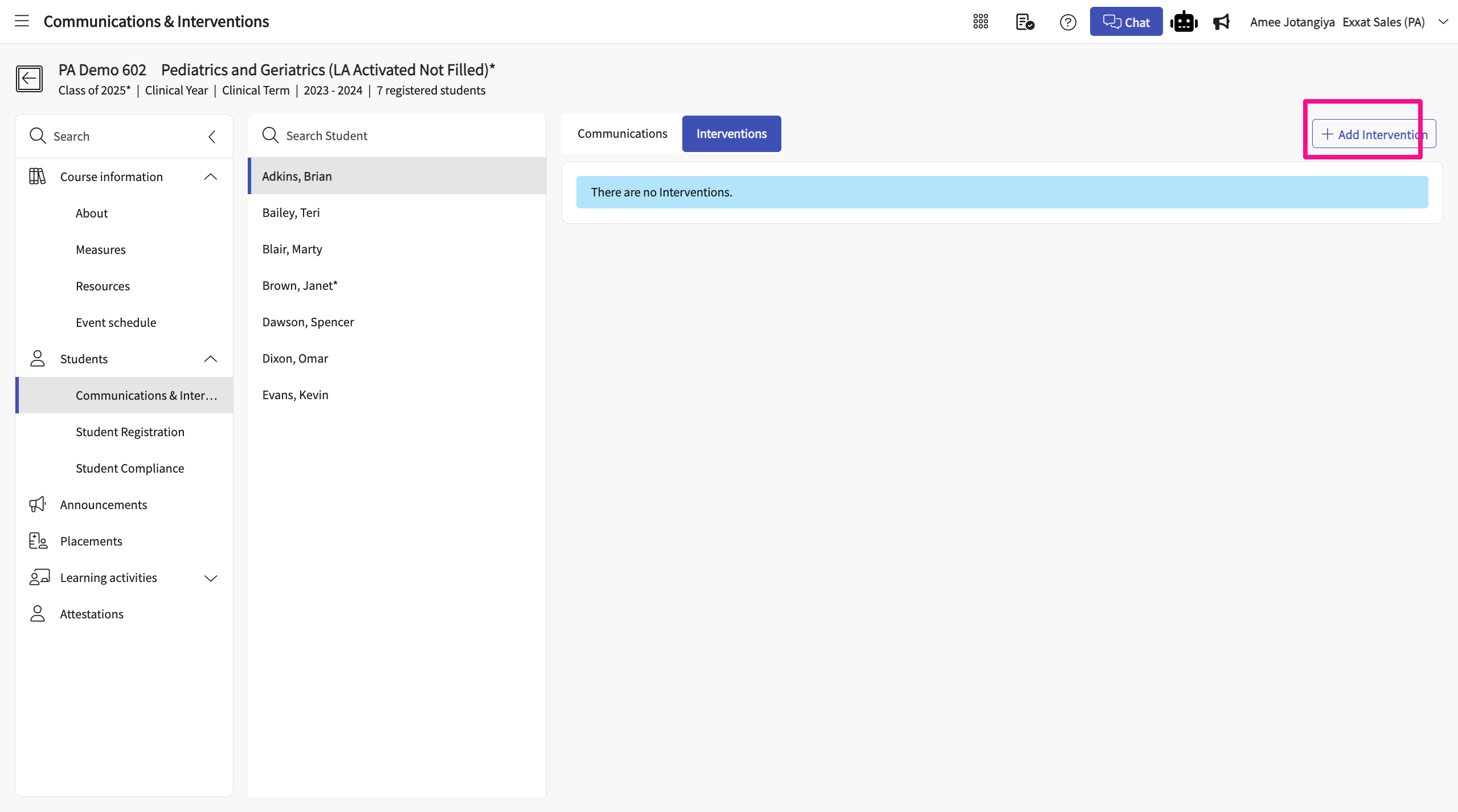Collapse the Students section
This screenshot has width=1458, height=812.
pyautogui.click(x=210, y=359)
